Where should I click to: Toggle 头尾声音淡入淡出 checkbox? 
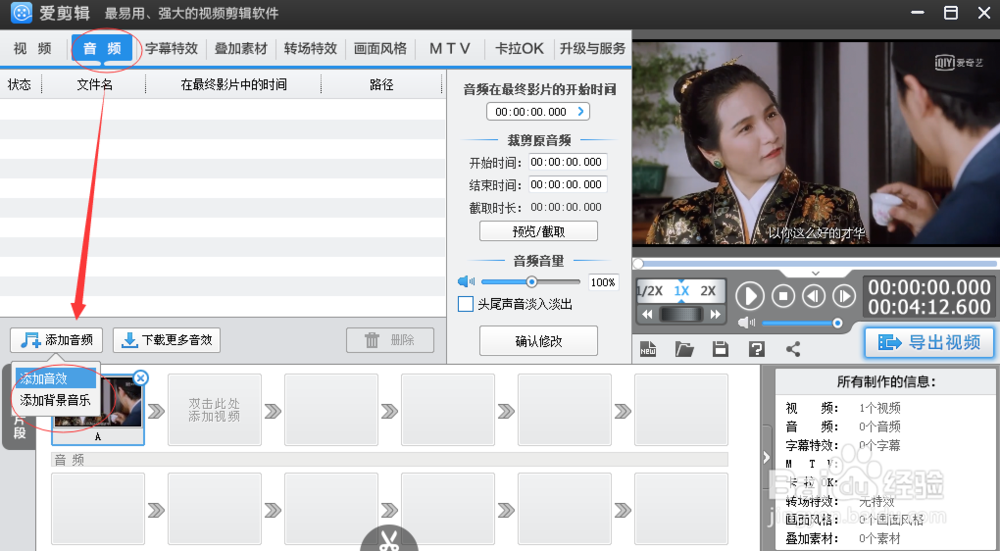(465, 304)
